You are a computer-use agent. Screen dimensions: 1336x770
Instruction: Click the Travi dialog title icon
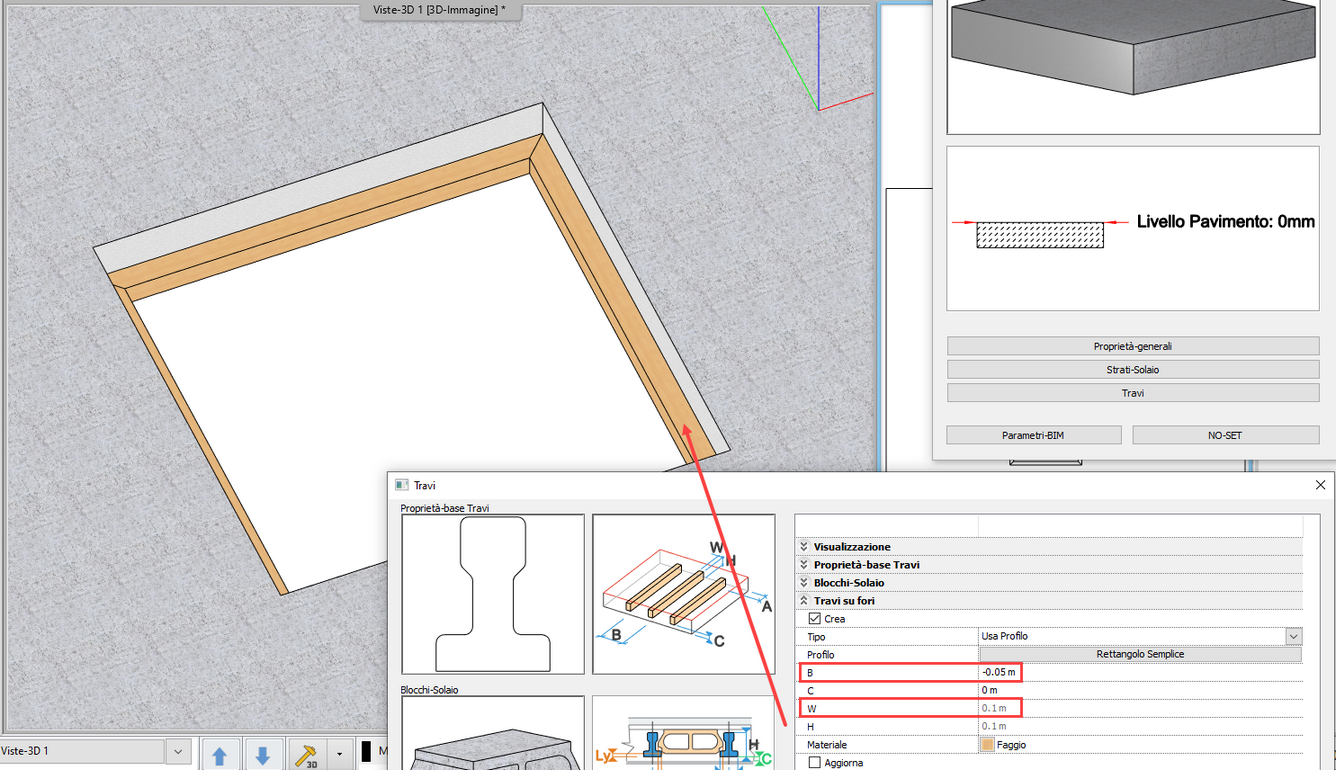pyautogui.click(x=401, y=485)
